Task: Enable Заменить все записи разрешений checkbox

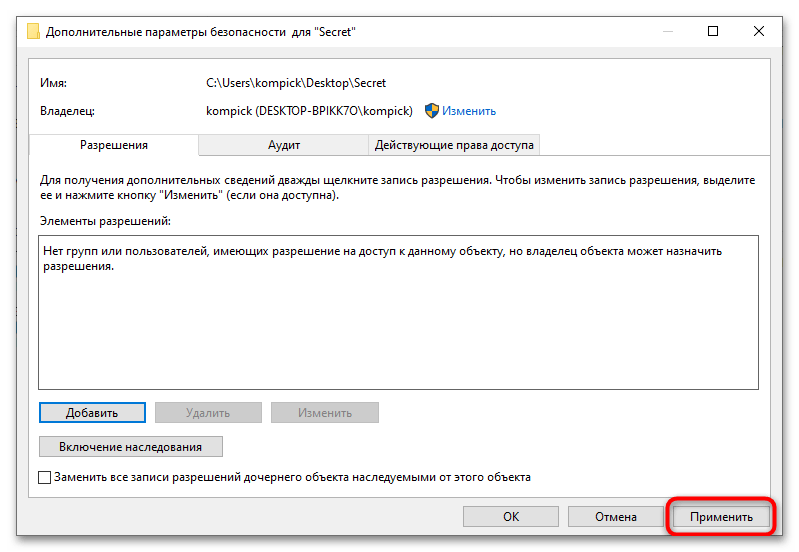Action: (45, 478)
